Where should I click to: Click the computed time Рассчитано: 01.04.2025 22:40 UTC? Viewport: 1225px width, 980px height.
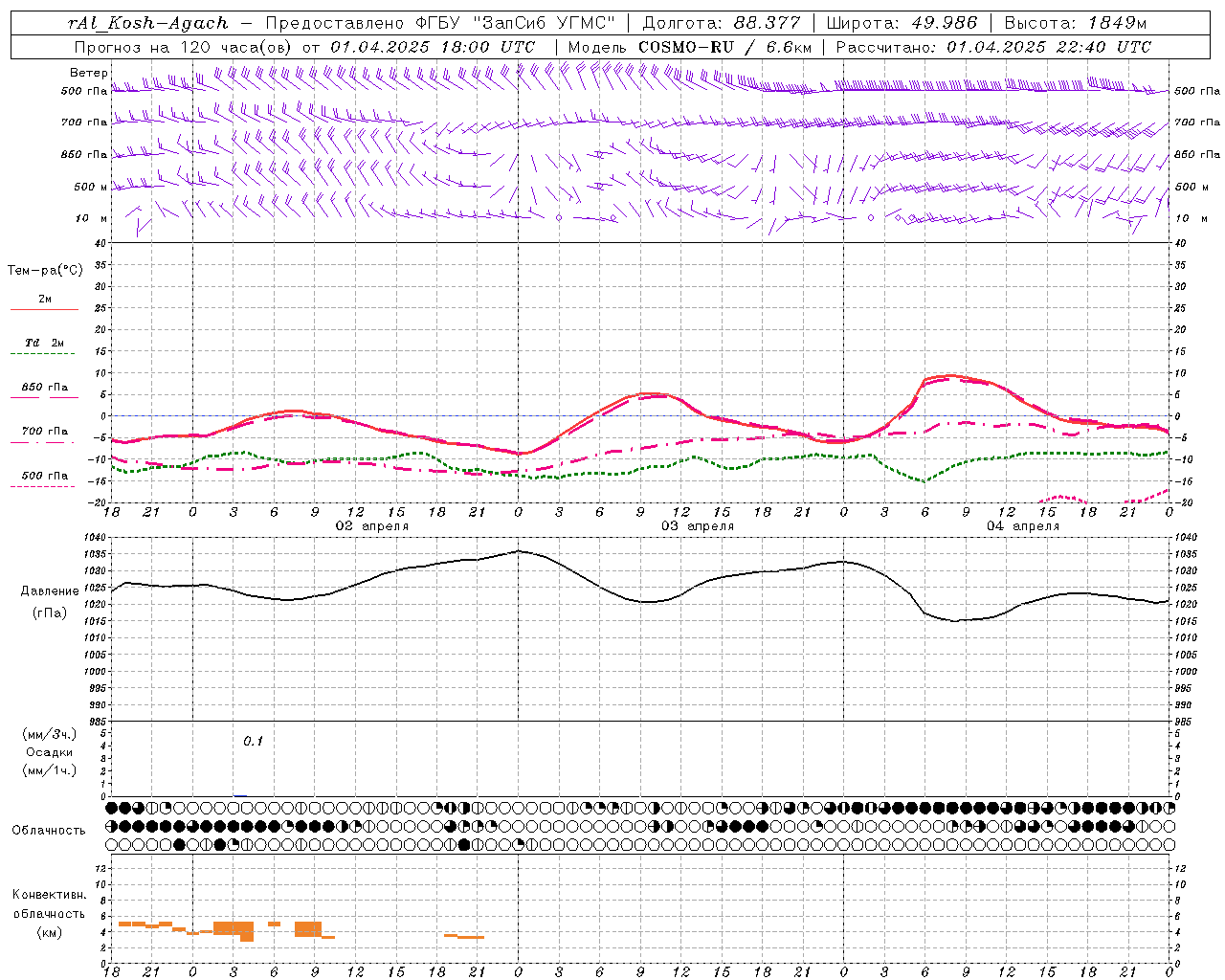(993, 47)
